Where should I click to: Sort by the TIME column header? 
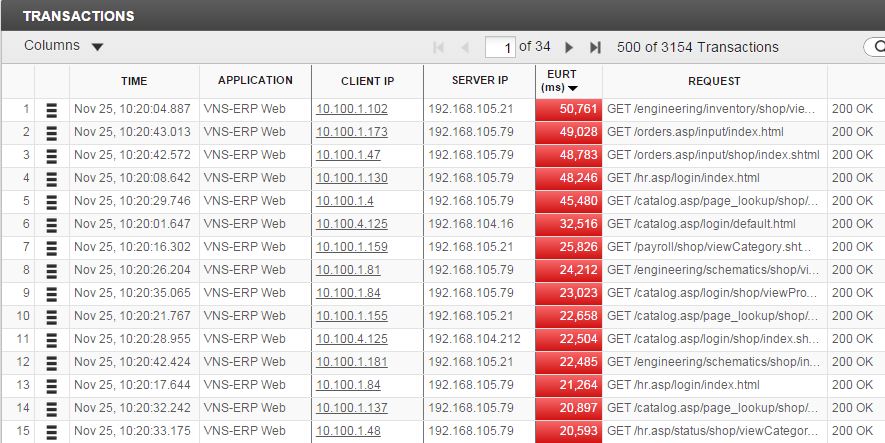click(134, 81)
